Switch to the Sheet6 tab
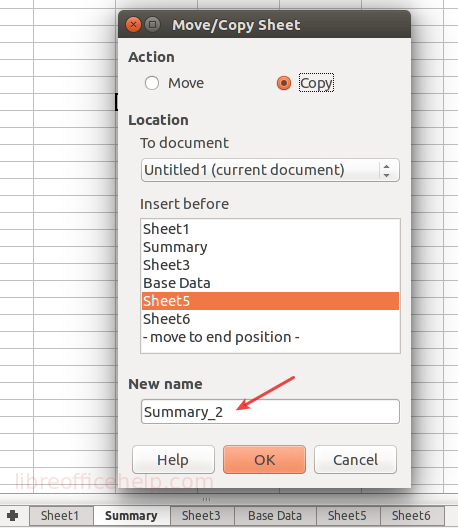The height and width of the screenshot is (528, 458). (412, 516)
